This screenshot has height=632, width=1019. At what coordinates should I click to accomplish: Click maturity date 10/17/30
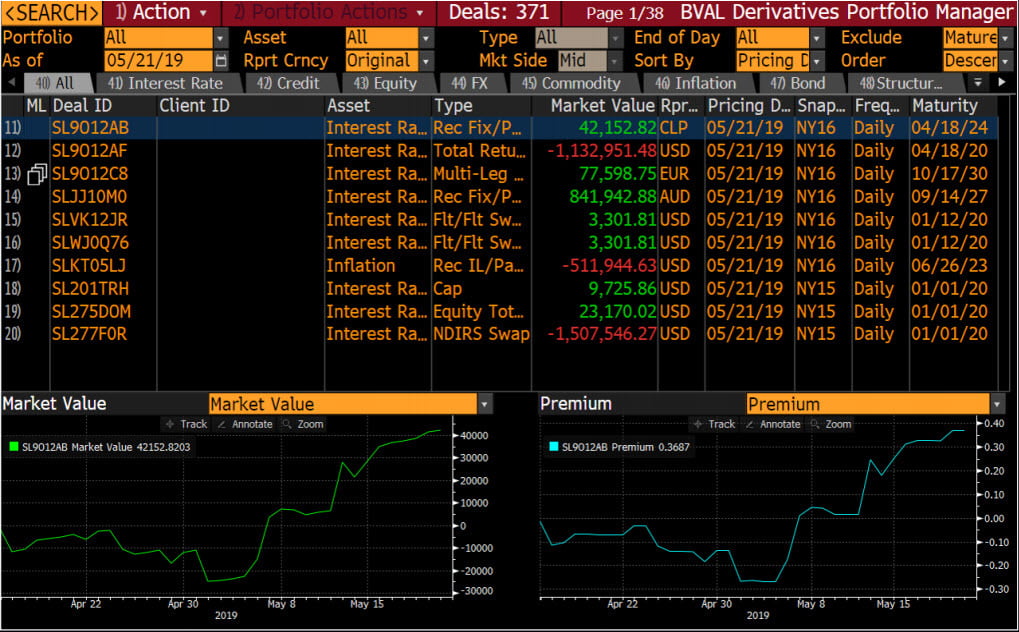[949, 174]
